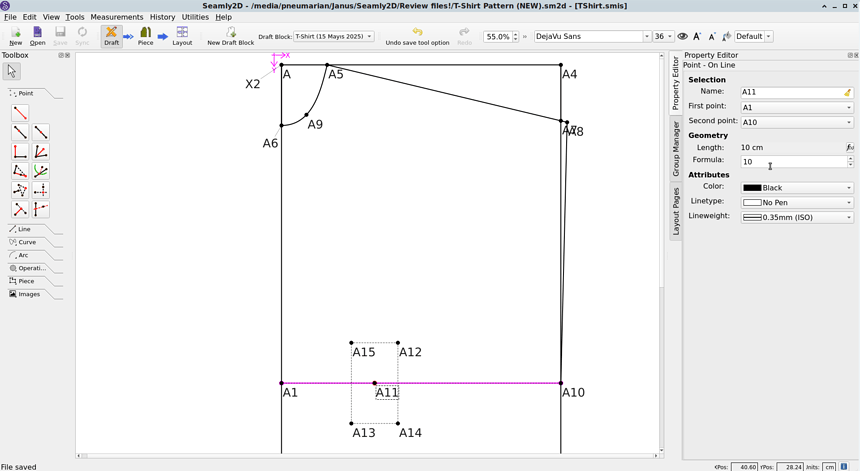This screenshot has height=471, width=860.
Task: Select the Point along perpendicular tool
Action: pyautogui.click(x=20, y=151)
